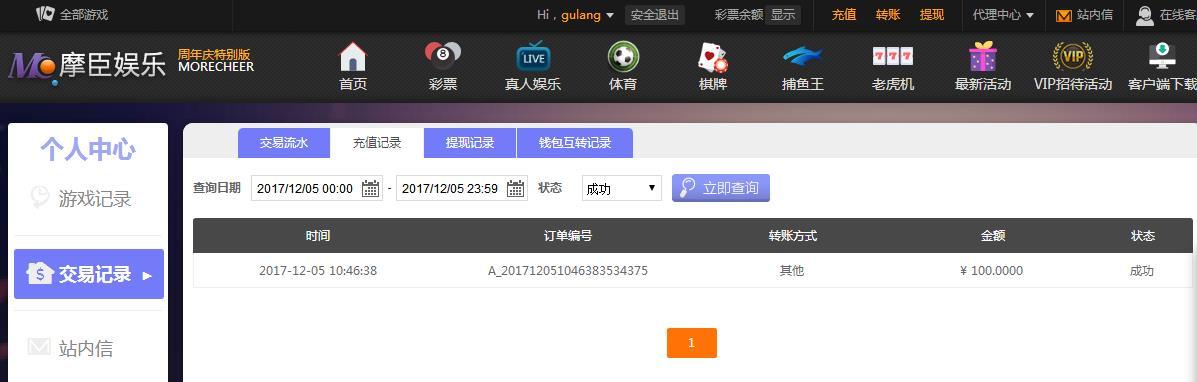The image size is (1197, 382).
Task: Click the 金额 column header
Action: (992, 236)
